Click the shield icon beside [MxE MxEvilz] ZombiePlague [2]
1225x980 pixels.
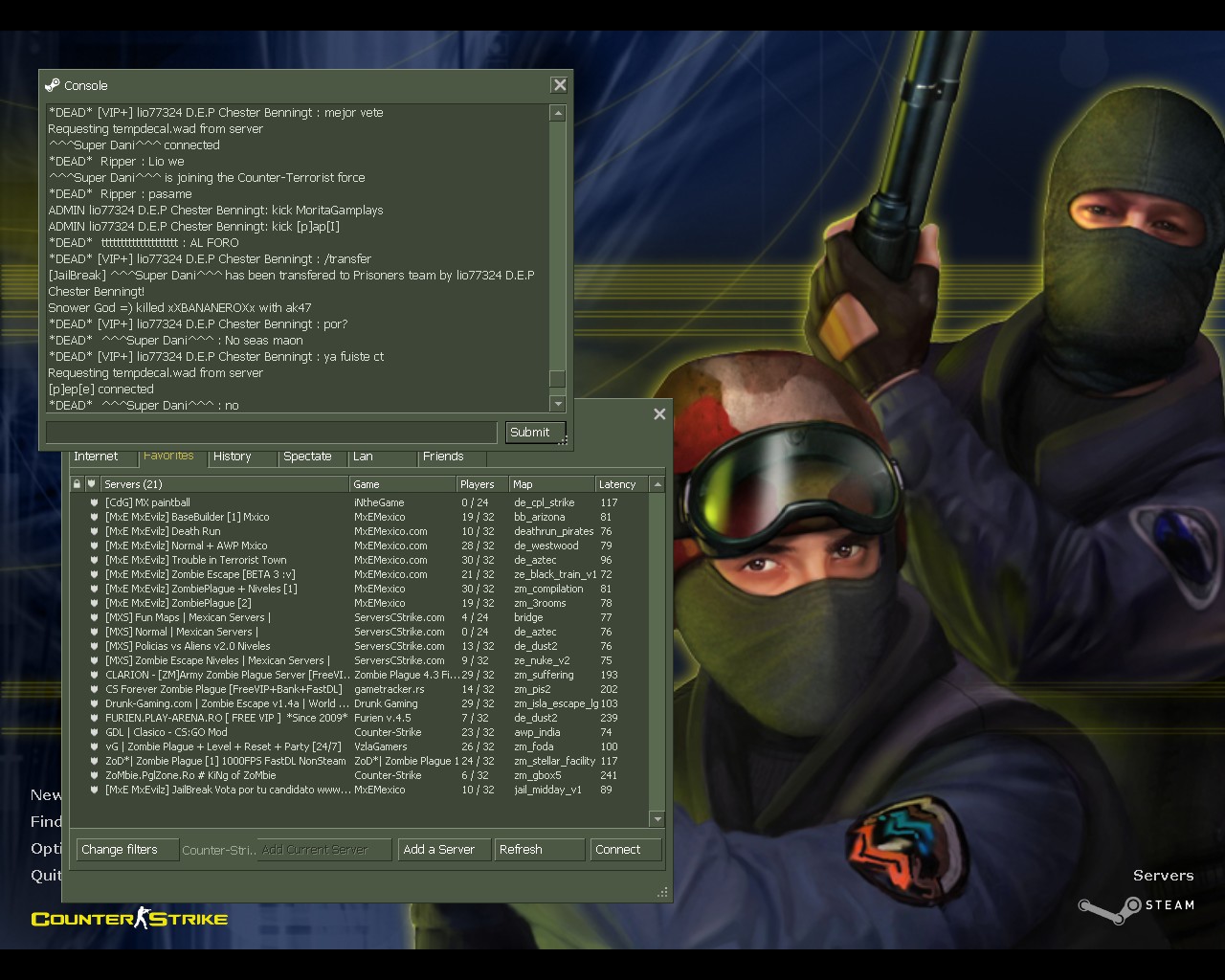(95, 603)
